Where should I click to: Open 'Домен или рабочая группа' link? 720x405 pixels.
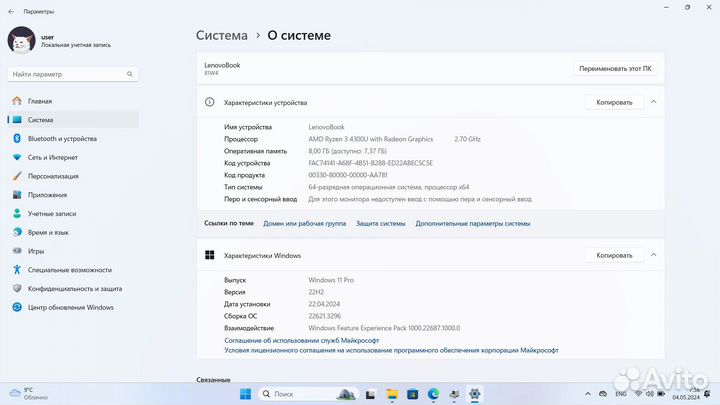coord(304,224)
